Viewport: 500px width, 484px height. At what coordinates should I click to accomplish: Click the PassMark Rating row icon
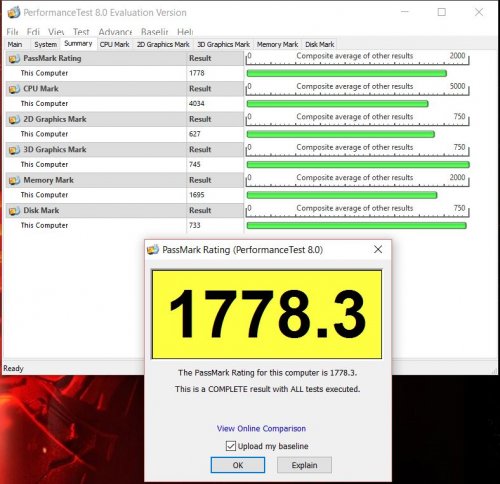(14, 59)
